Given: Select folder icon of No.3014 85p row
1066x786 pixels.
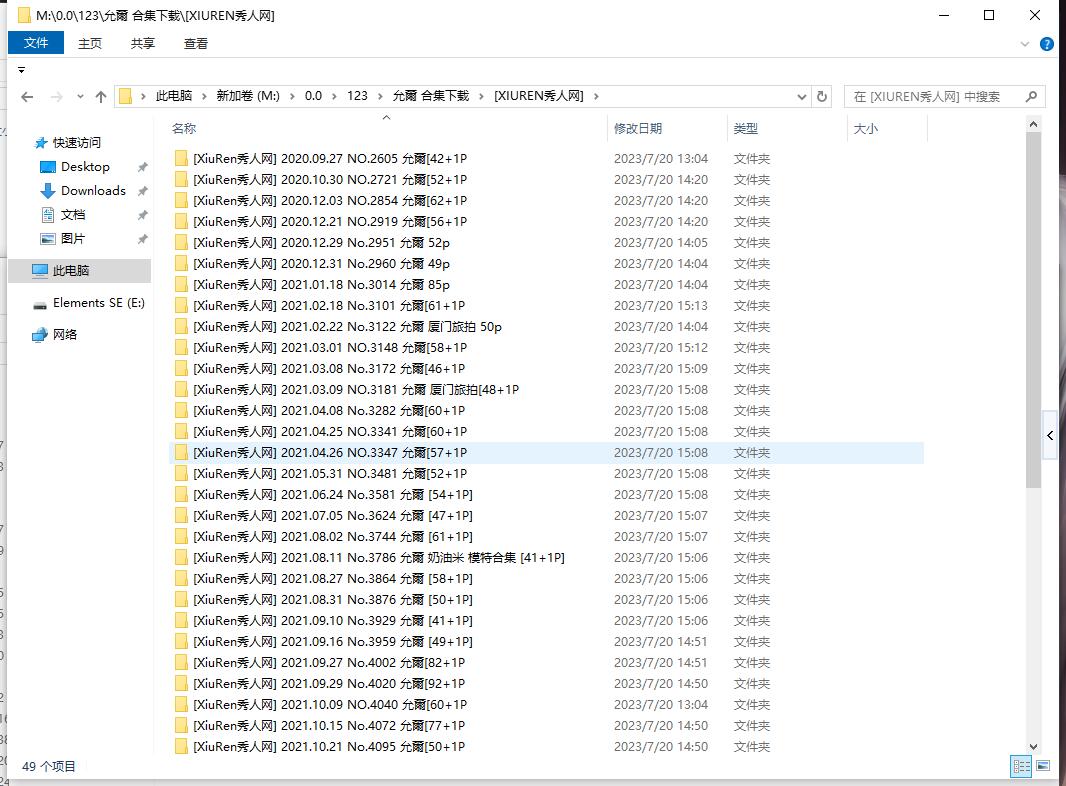Looking at the screenshot, I should coord(181,285).
